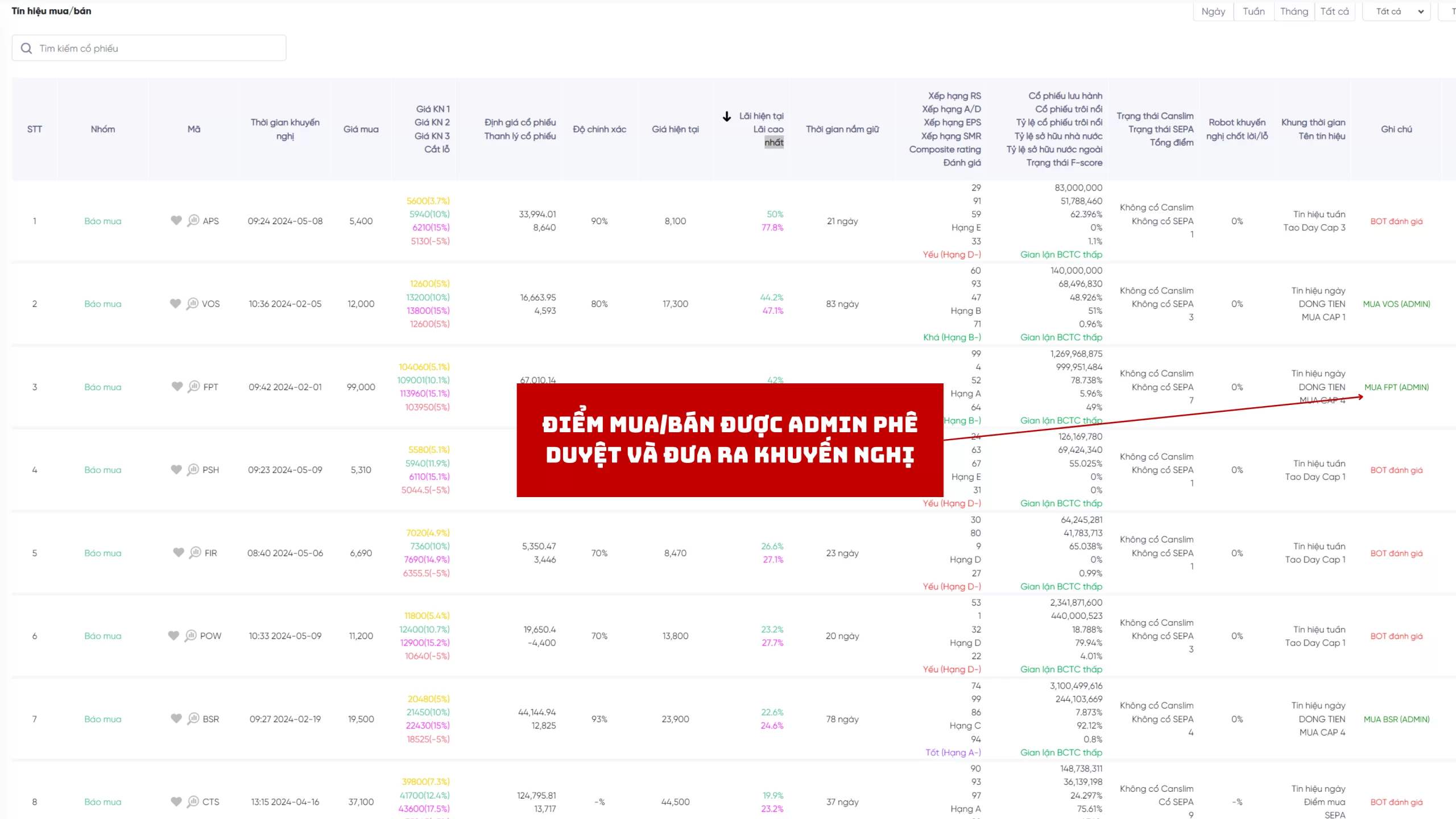1456x819 pixels.
Task: Favorite POW with its heart icon
Action: tap(173, 636)
